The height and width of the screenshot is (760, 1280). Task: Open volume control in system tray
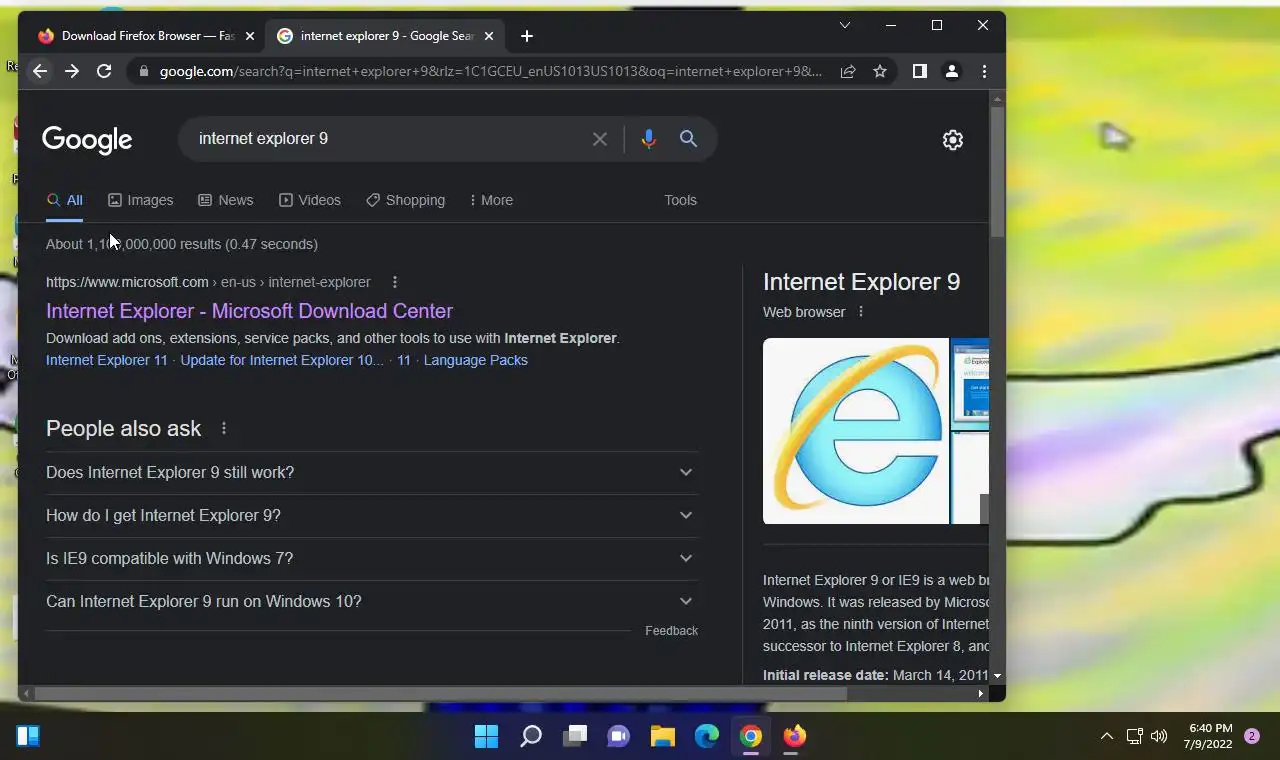coord(1159,736)
